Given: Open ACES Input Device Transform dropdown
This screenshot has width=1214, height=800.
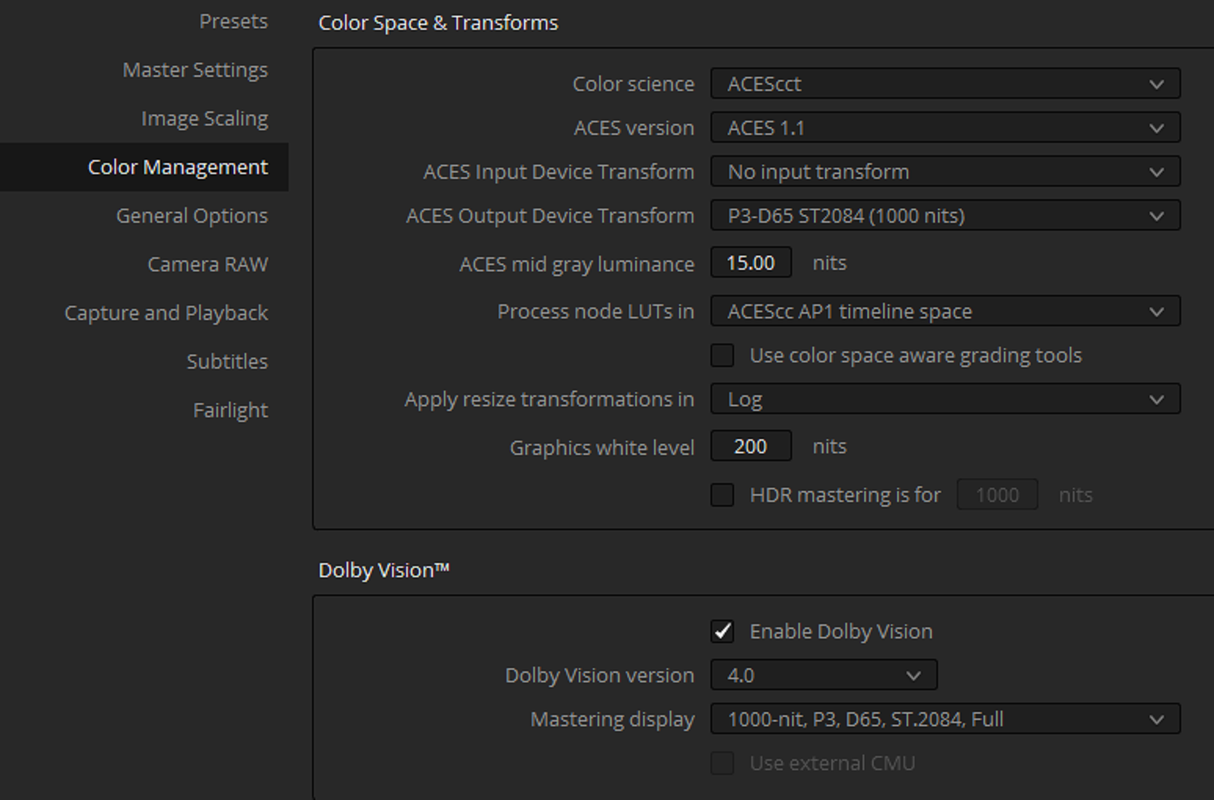Looking at the screenshot, I should (x=945, y=172).
